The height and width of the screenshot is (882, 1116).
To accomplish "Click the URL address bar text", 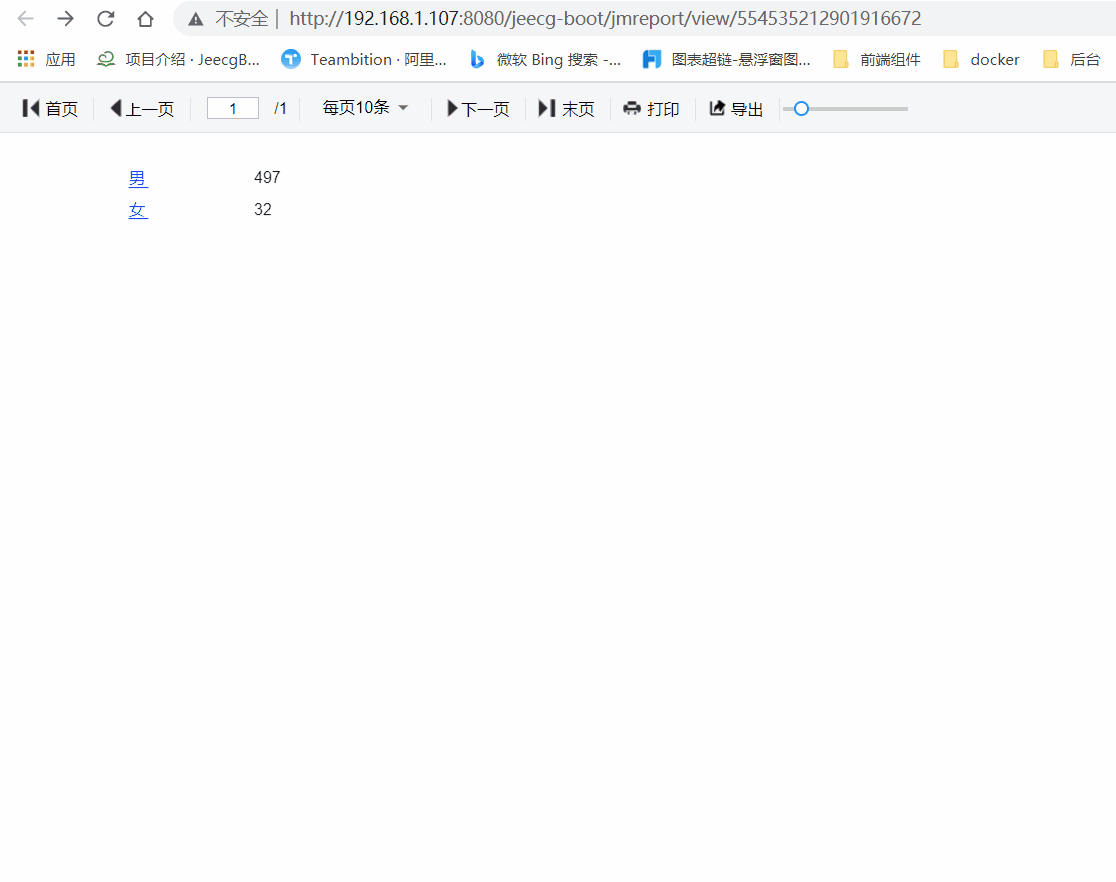I will pos(605,19).
